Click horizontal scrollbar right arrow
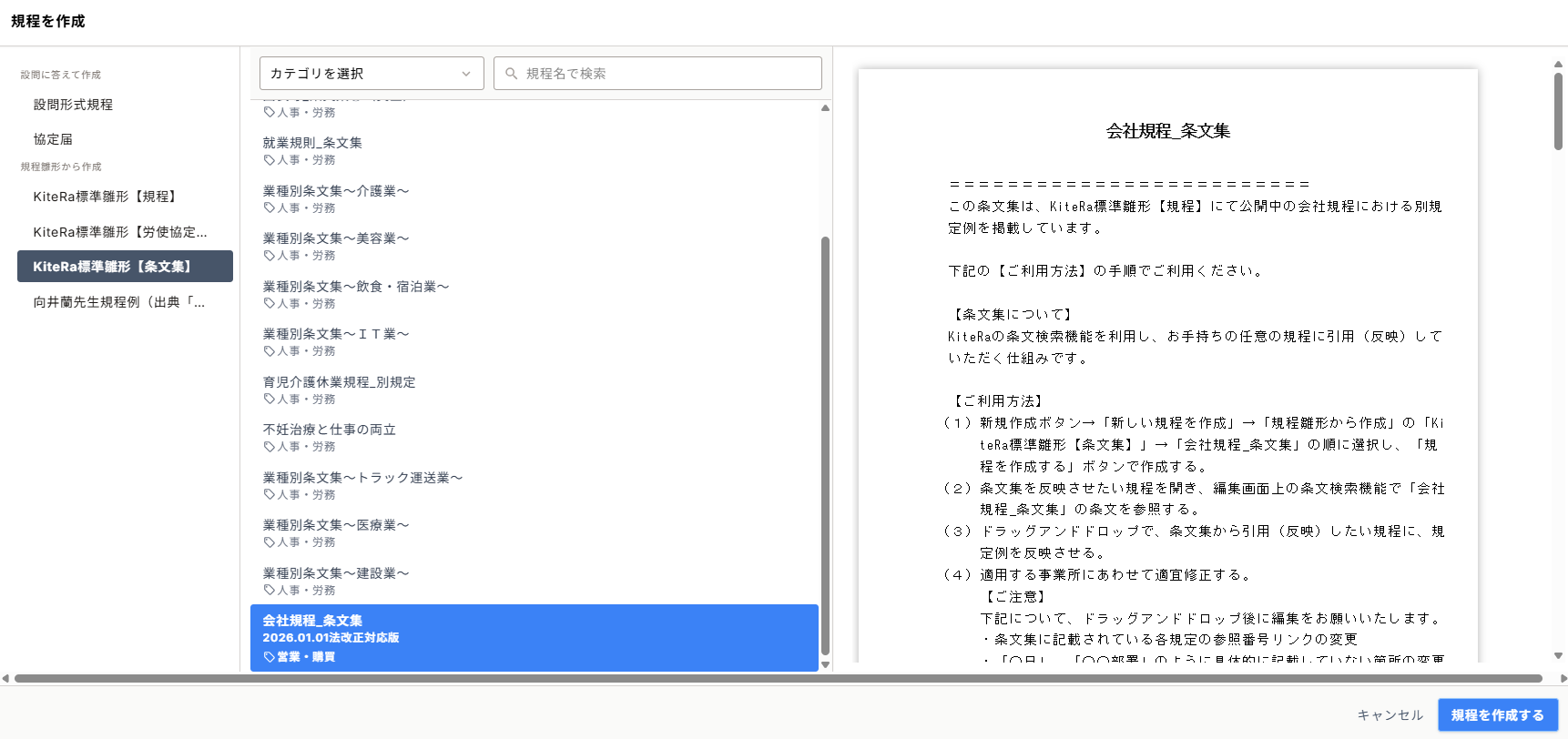The image size is (1568, 739). pyautogui.click(x=1563, y=678)
